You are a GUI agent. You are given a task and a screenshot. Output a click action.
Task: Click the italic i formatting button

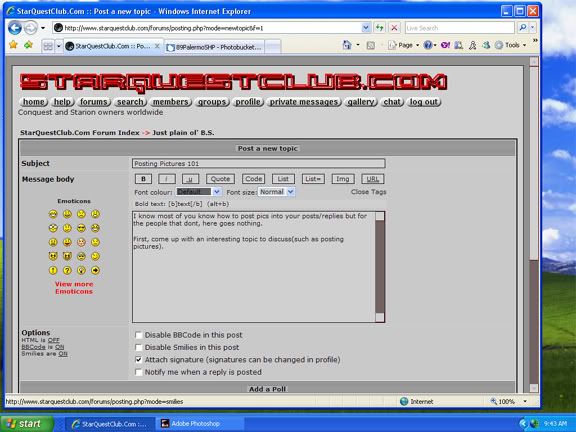tap(166, 179)
